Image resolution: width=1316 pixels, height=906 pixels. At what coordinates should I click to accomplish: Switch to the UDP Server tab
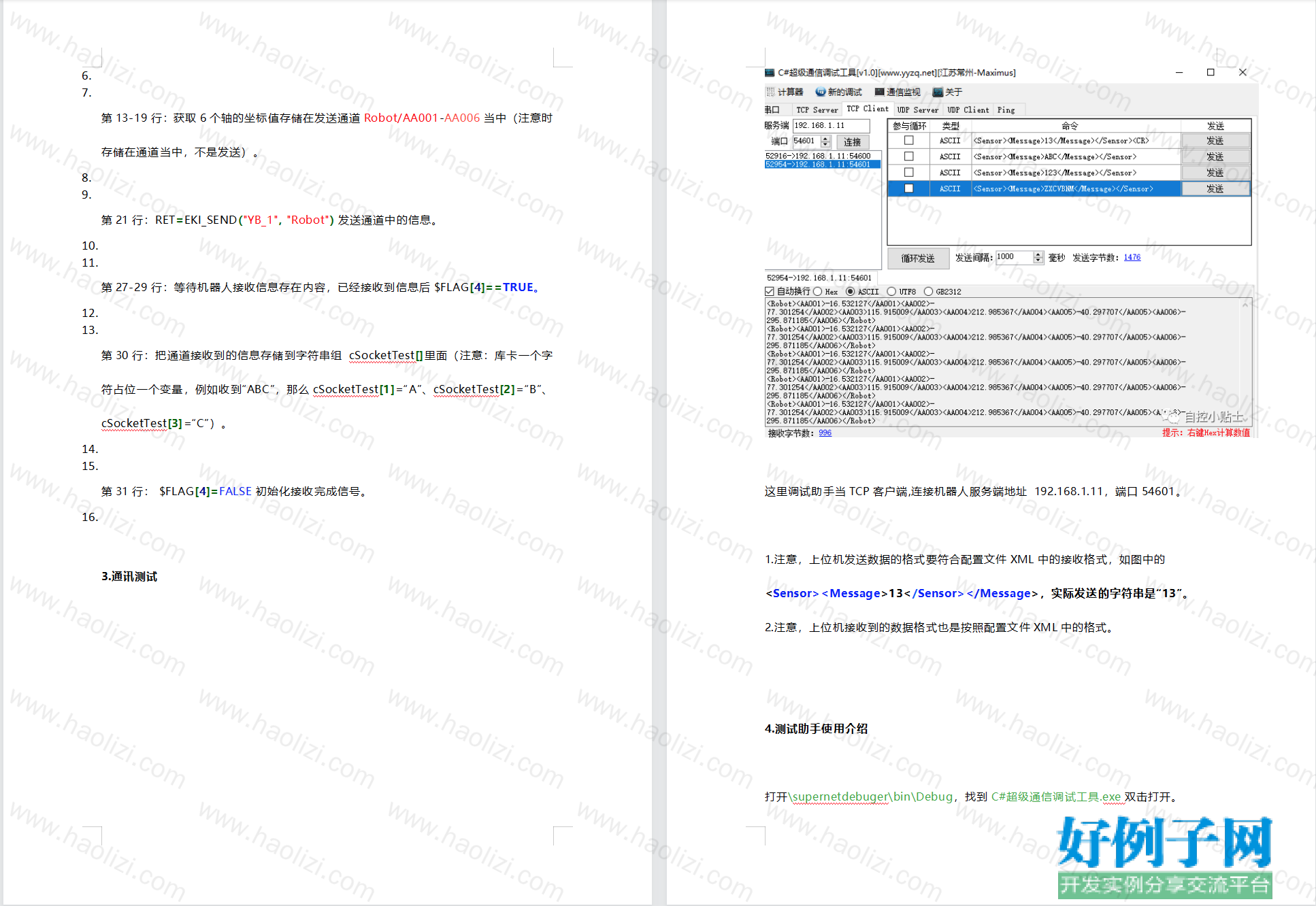click(x=917, y=110)
